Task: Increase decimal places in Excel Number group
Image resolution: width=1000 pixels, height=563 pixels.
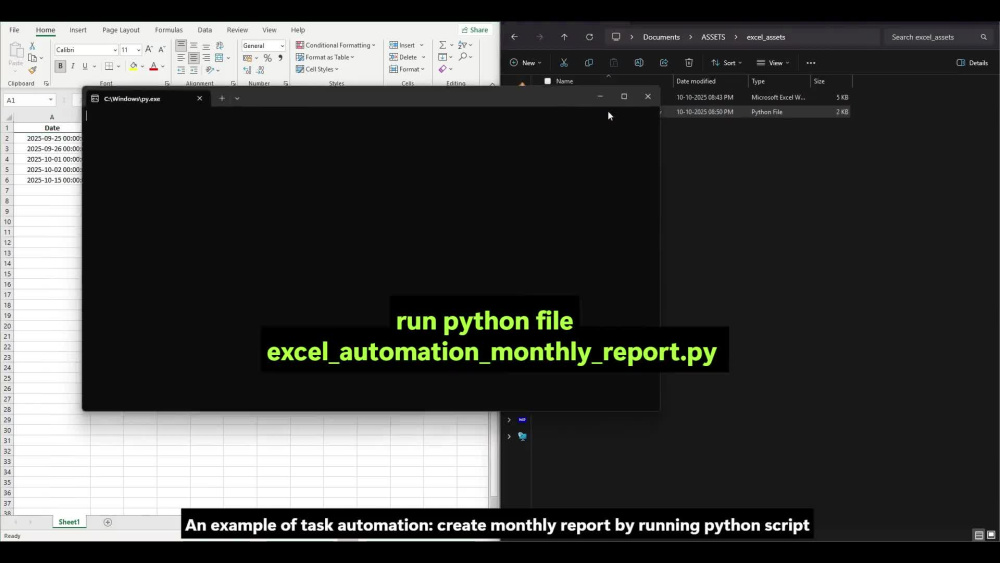Action: point(247,70)
